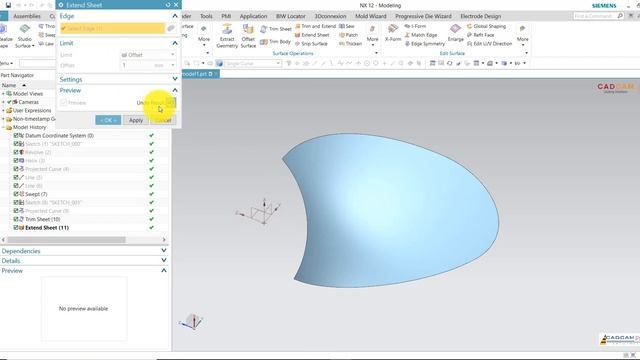Collapse the Edge section in dialog
Image resolution: width=640 pixels, height=360 pixels.
(x=175, y=16)
